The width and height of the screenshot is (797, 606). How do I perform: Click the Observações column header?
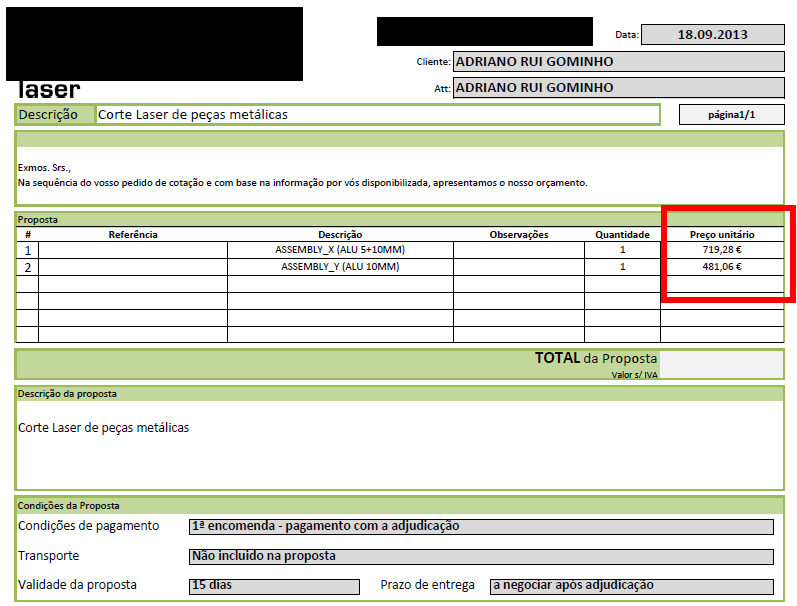click(x=519, y=234)
